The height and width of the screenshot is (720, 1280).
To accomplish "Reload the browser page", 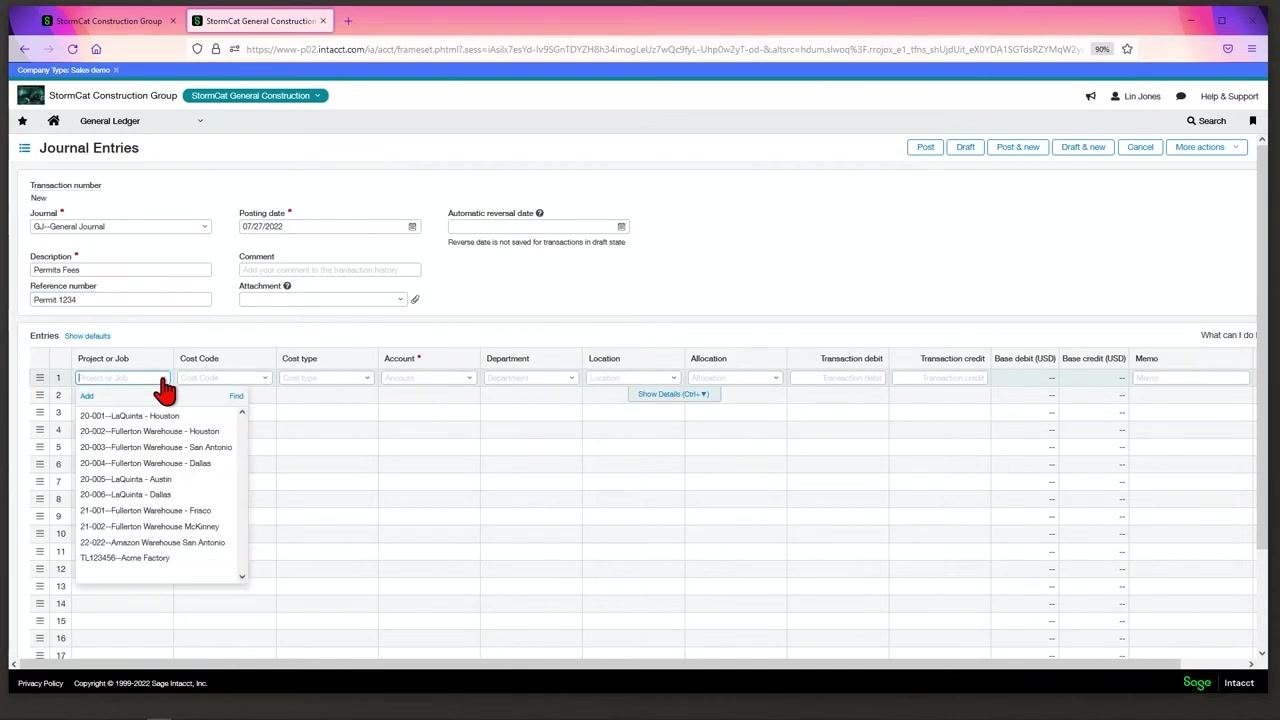I will [x=73, y=49].
